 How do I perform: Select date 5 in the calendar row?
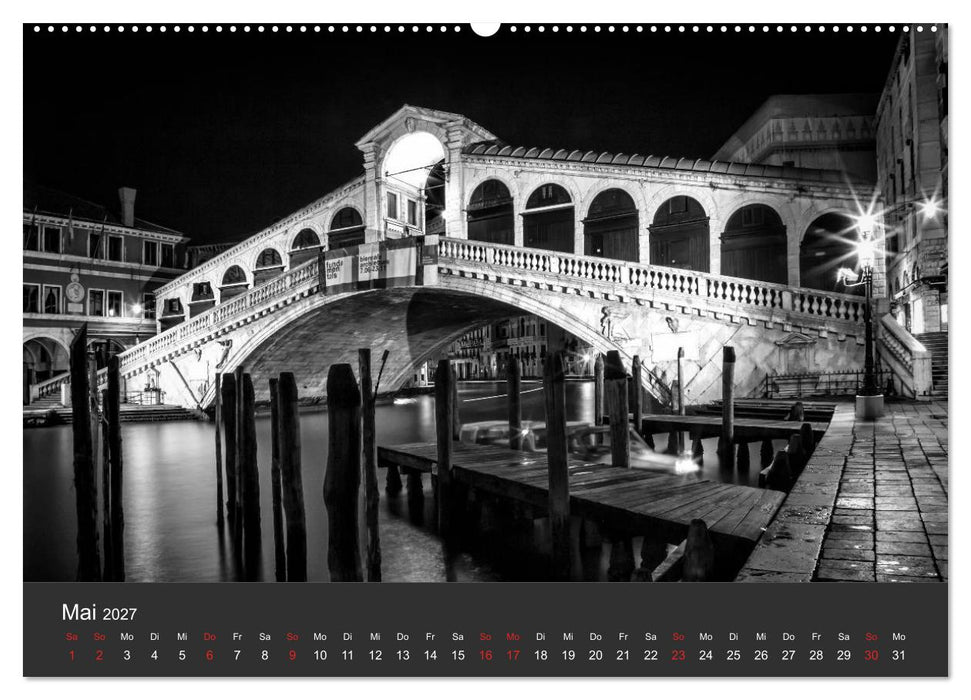182,655
